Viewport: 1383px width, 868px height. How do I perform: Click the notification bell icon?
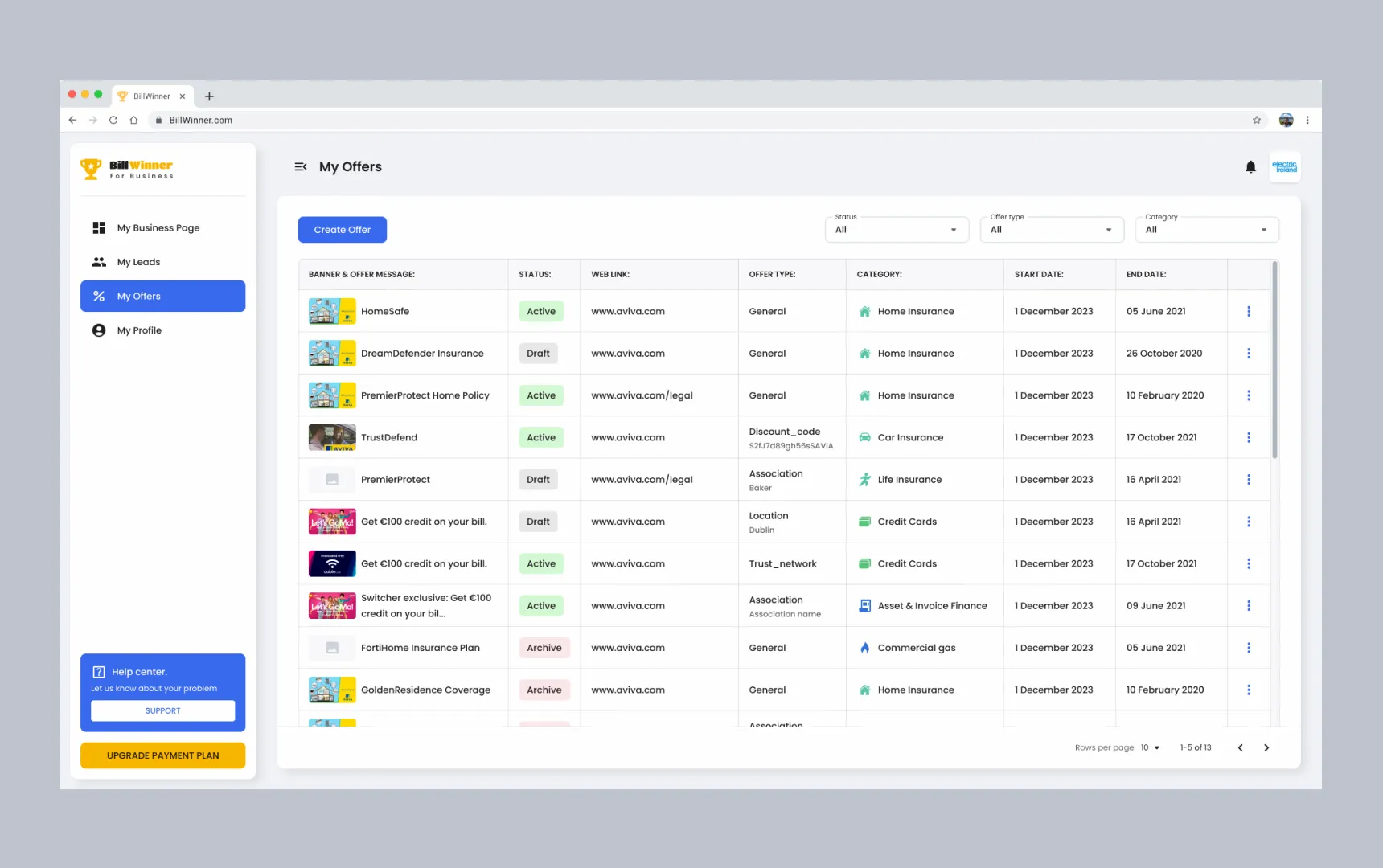click(x=1250, y=167)
